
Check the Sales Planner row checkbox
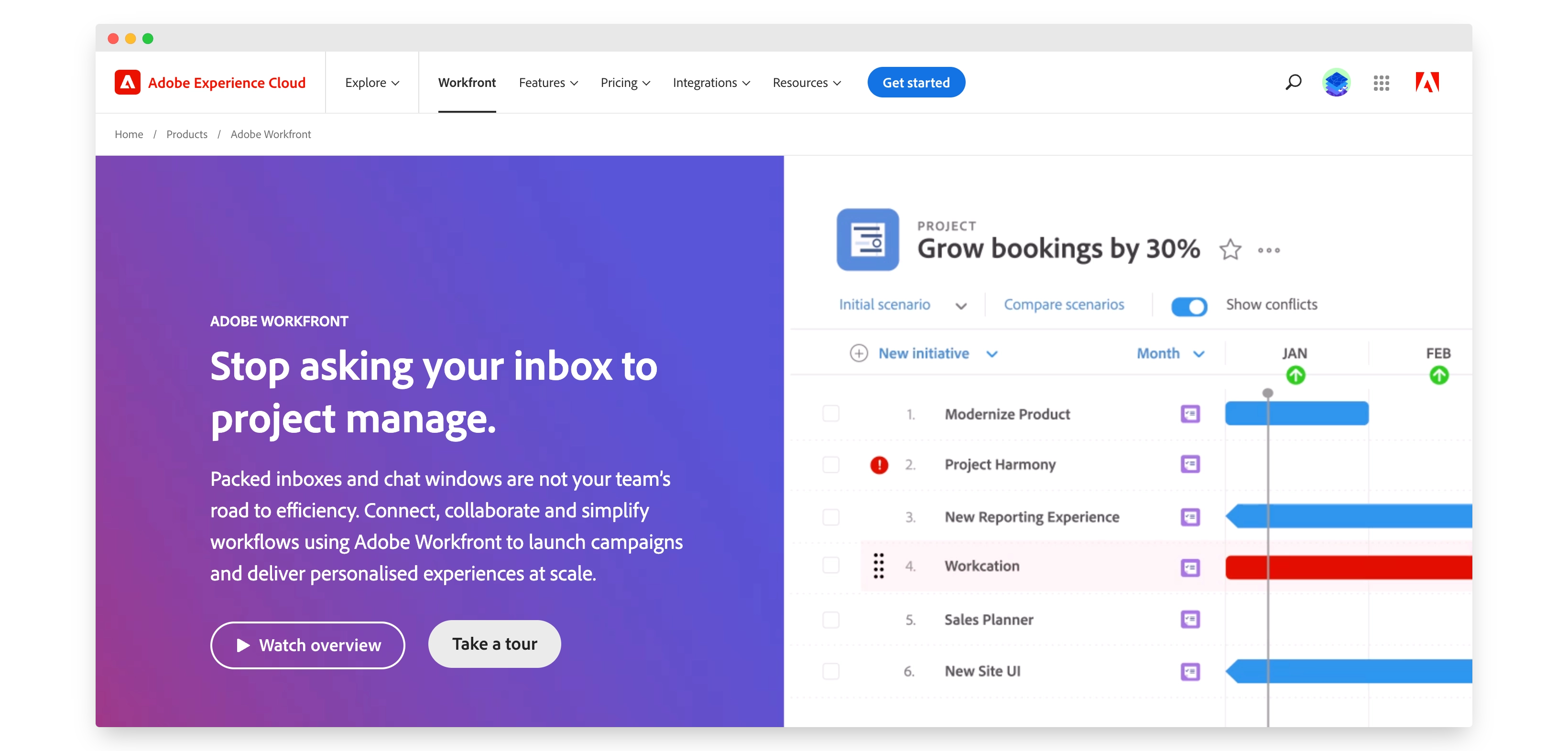click(x=831, y=620)
